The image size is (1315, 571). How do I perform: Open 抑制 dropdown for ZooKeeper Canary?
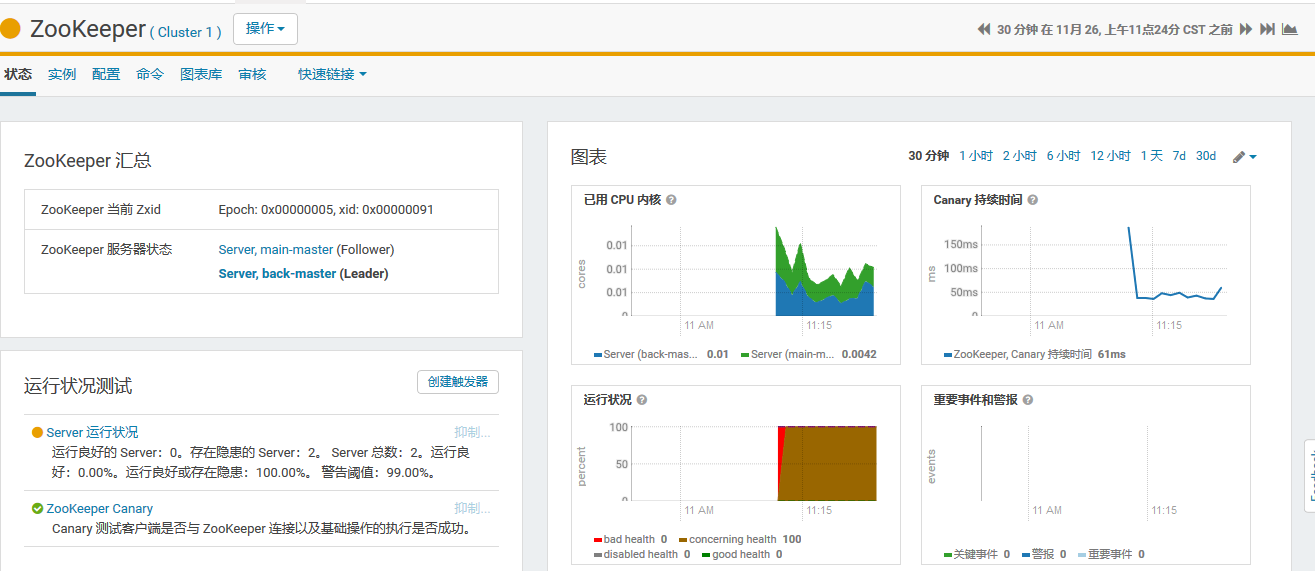pos(472,509)
